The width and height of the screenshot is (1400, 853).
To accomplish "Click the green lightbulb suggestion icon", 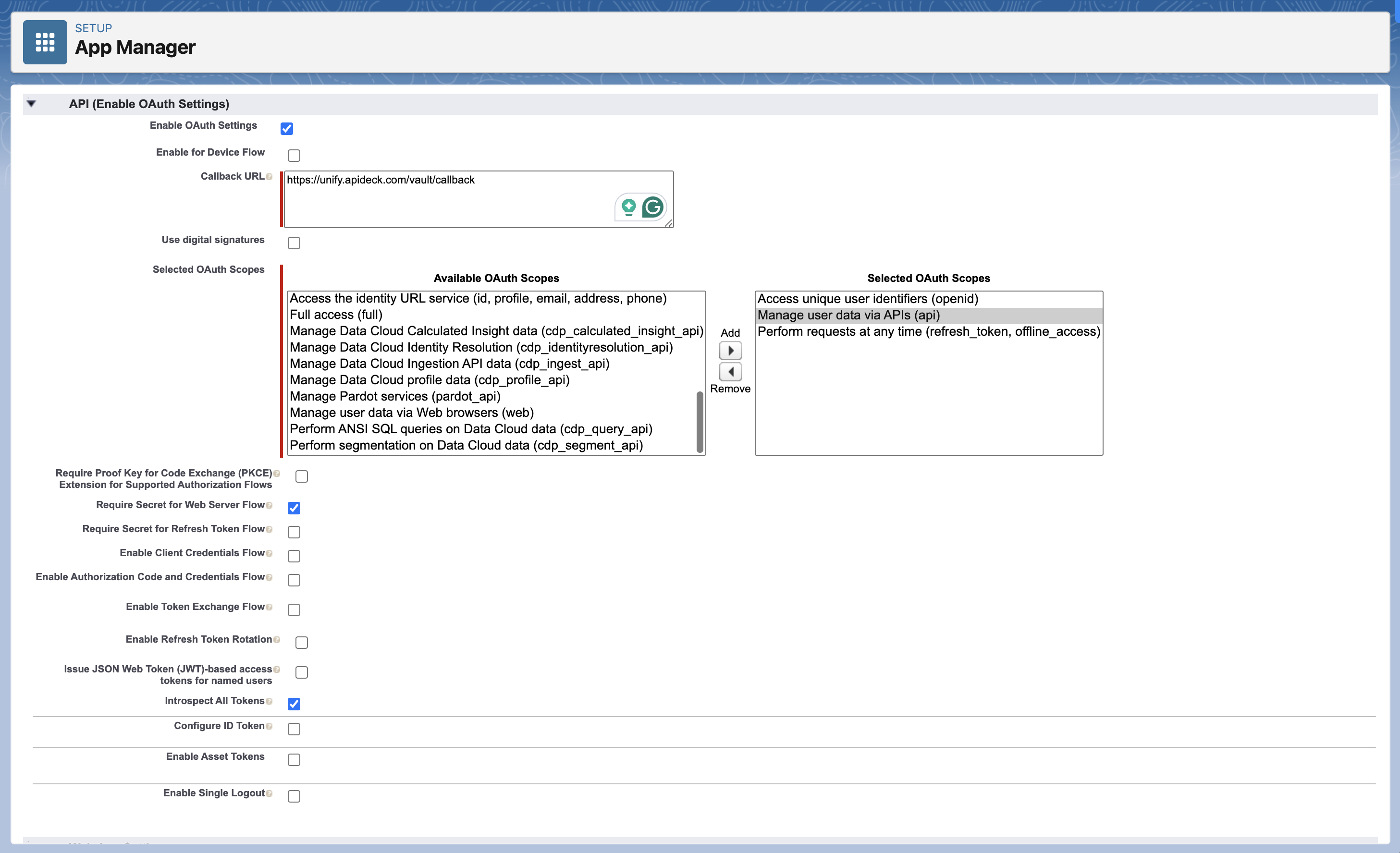I will click(628, 207).
